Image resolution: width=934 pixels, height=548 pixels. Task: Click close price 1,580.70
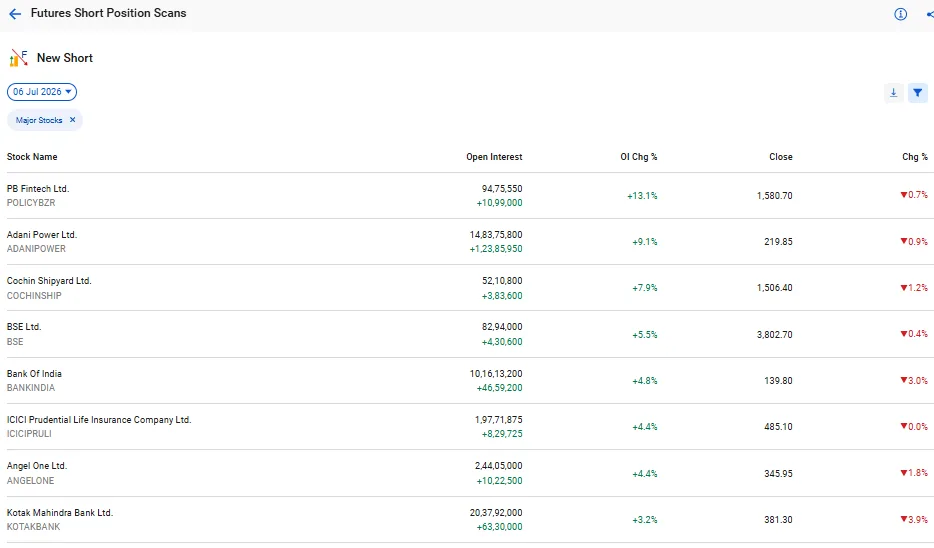point(774,195)
